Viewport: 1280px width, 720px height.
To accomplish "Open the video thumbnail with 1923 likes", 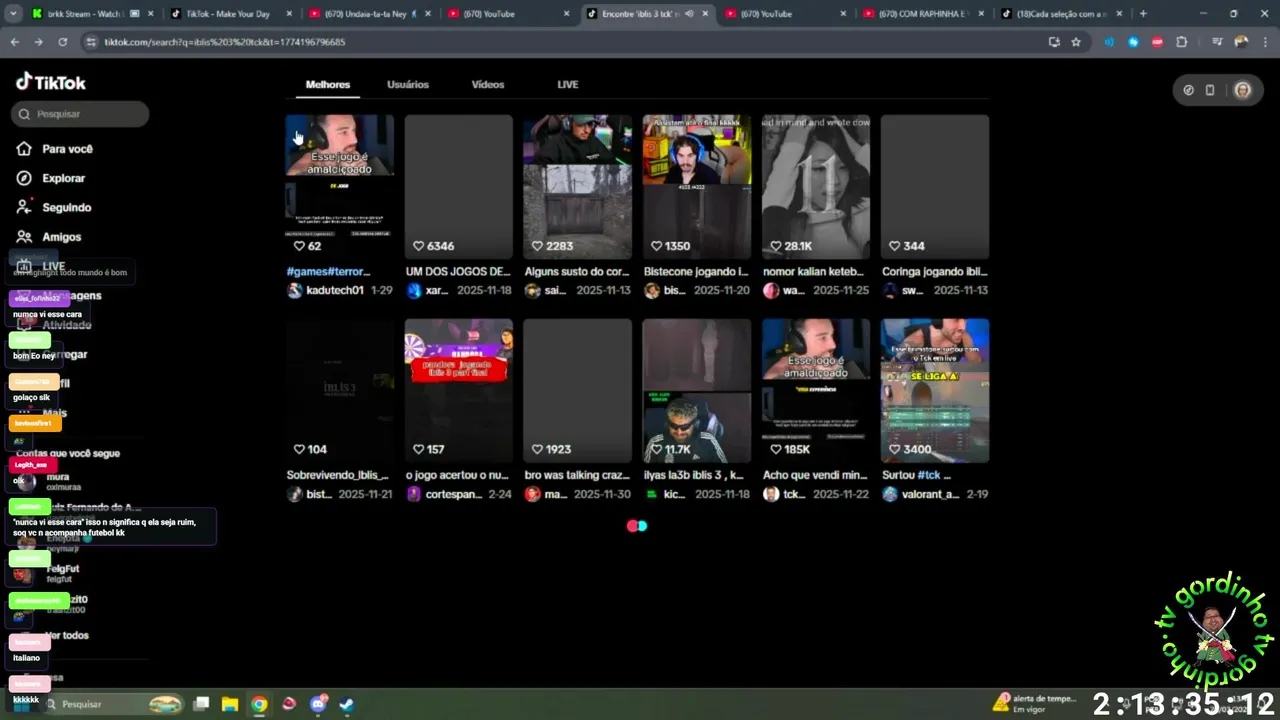I will [x=578, y=391].
